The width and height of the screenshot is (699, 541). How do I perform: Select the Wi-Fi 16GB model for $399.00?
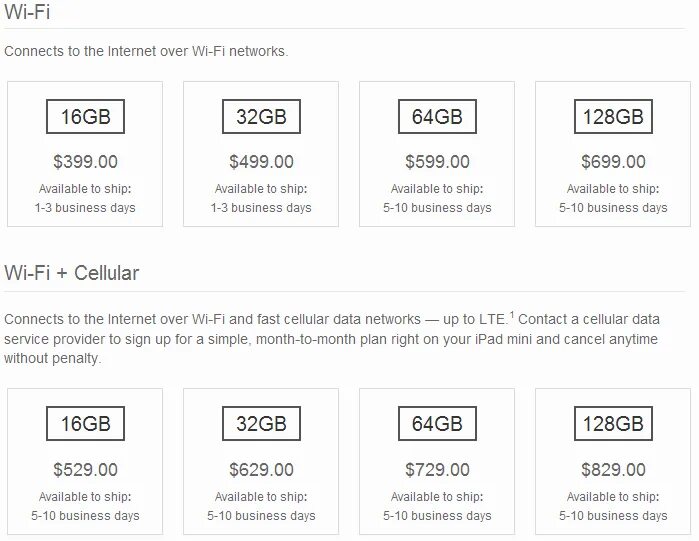click(x=85, y=154)
